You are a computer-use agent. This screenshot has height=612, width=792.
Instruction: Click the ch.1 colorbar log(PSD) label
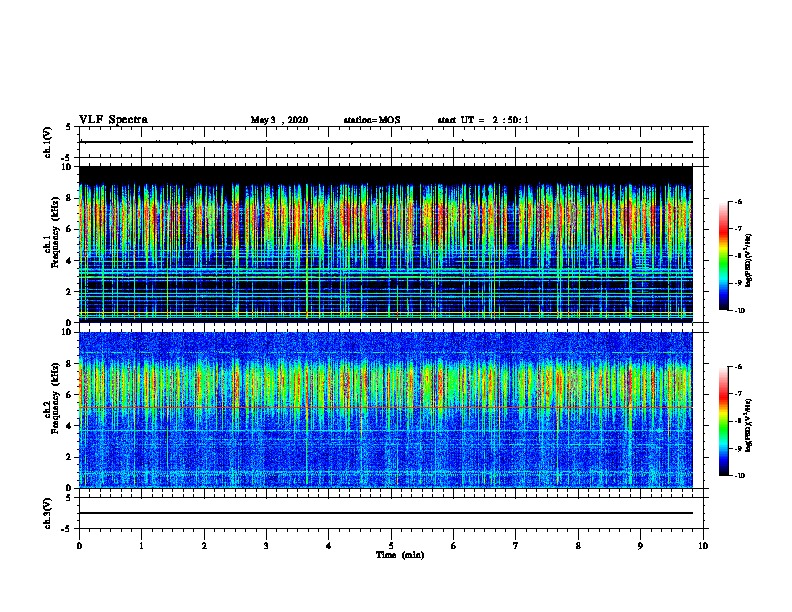[749, 261]
